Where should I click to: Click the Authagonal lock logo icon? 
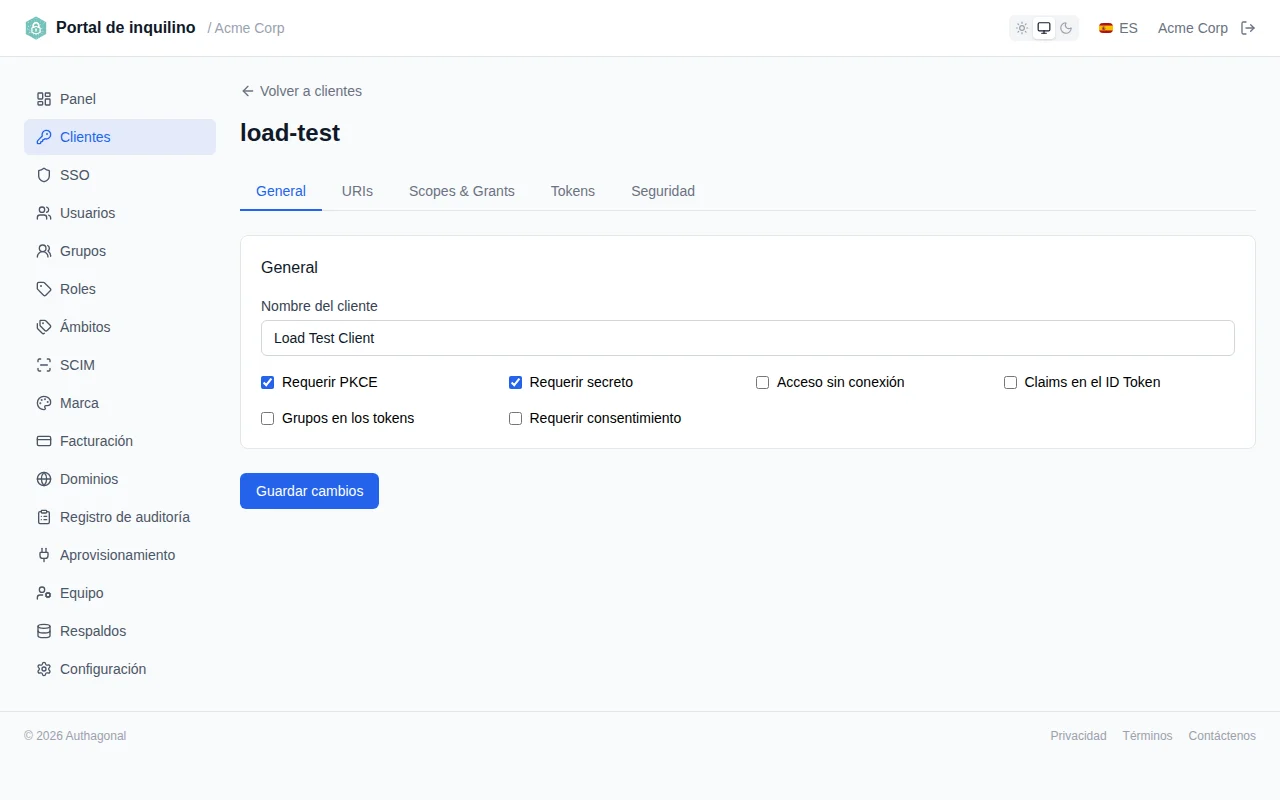pyautogui.click(x=36, y=28)
